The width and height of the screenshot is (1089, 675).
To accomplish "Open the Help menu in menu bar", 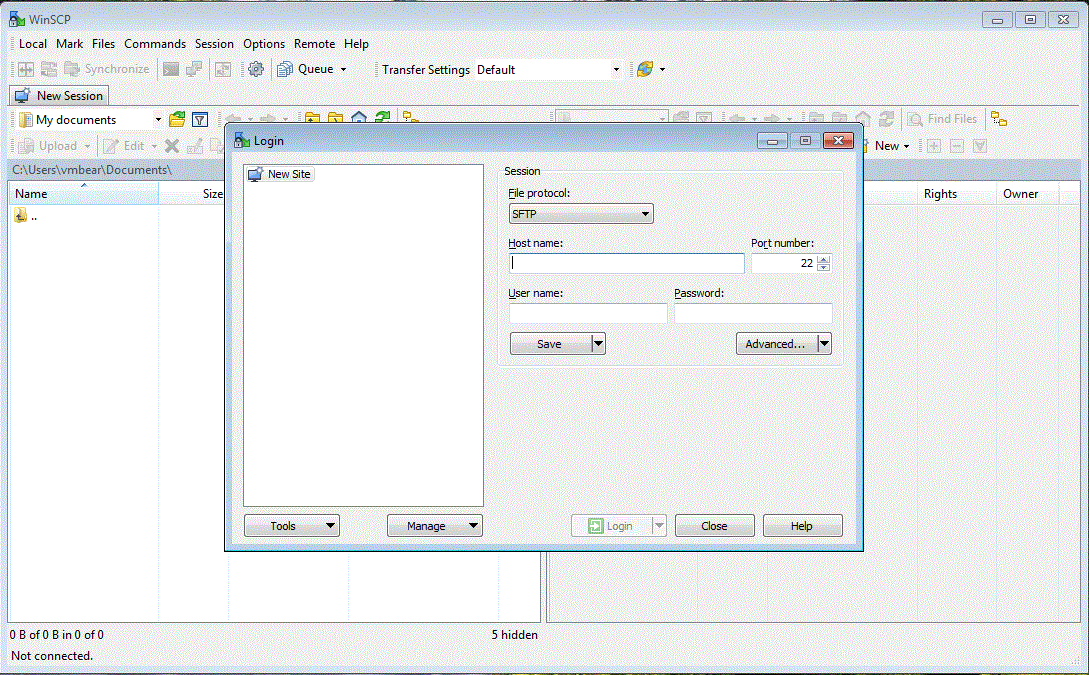I will [x=356, y=44].
